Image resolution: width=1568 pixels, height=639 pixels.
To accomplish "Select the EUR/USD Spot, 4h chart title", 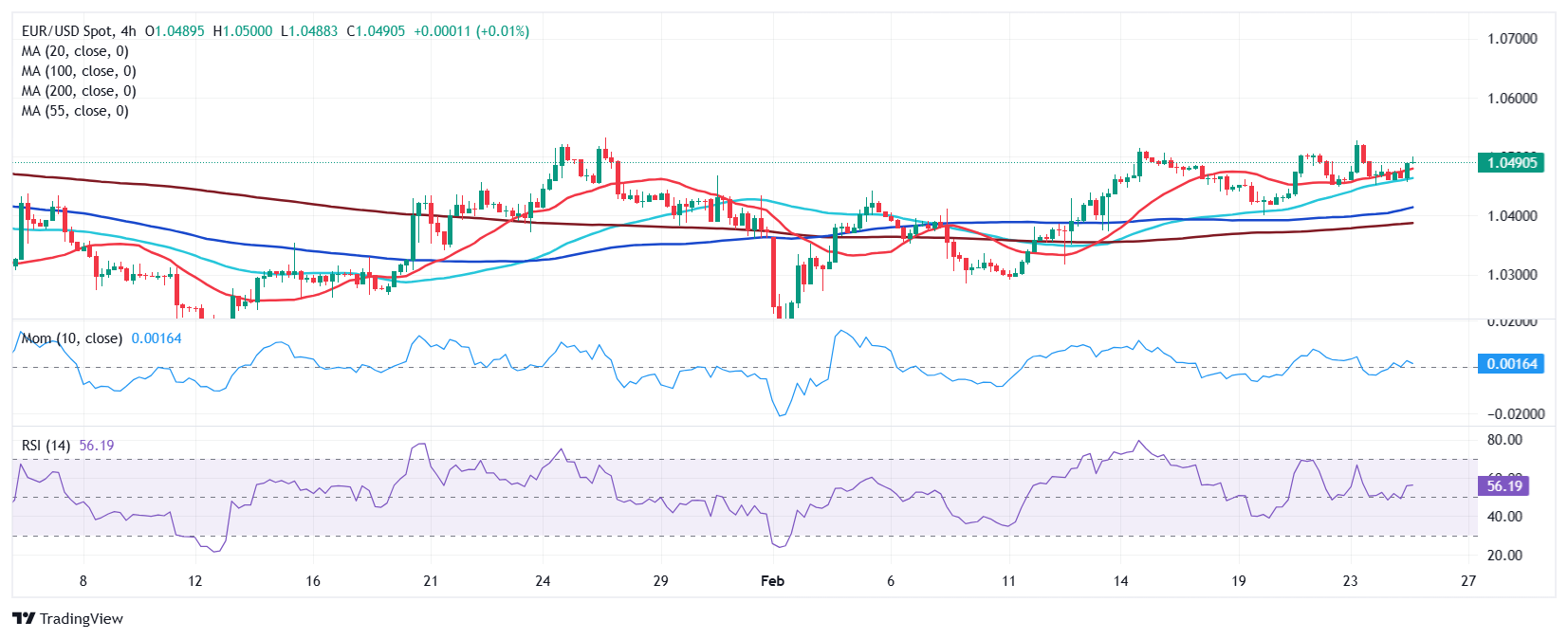I will point(79,31).
